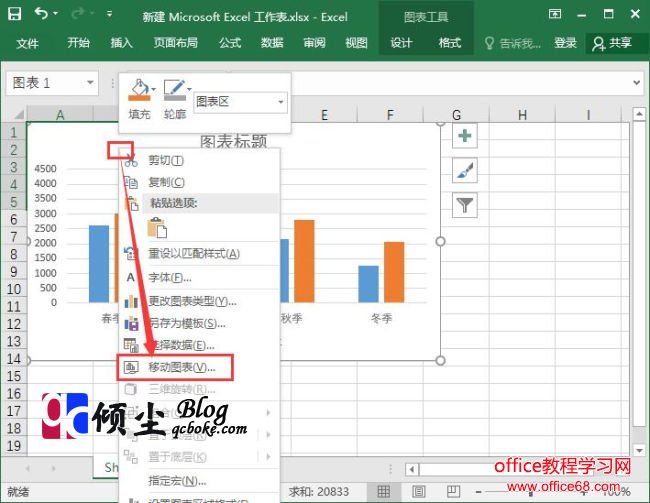Open Customize Quick Access Toolbar dropdown

point(109,14)
